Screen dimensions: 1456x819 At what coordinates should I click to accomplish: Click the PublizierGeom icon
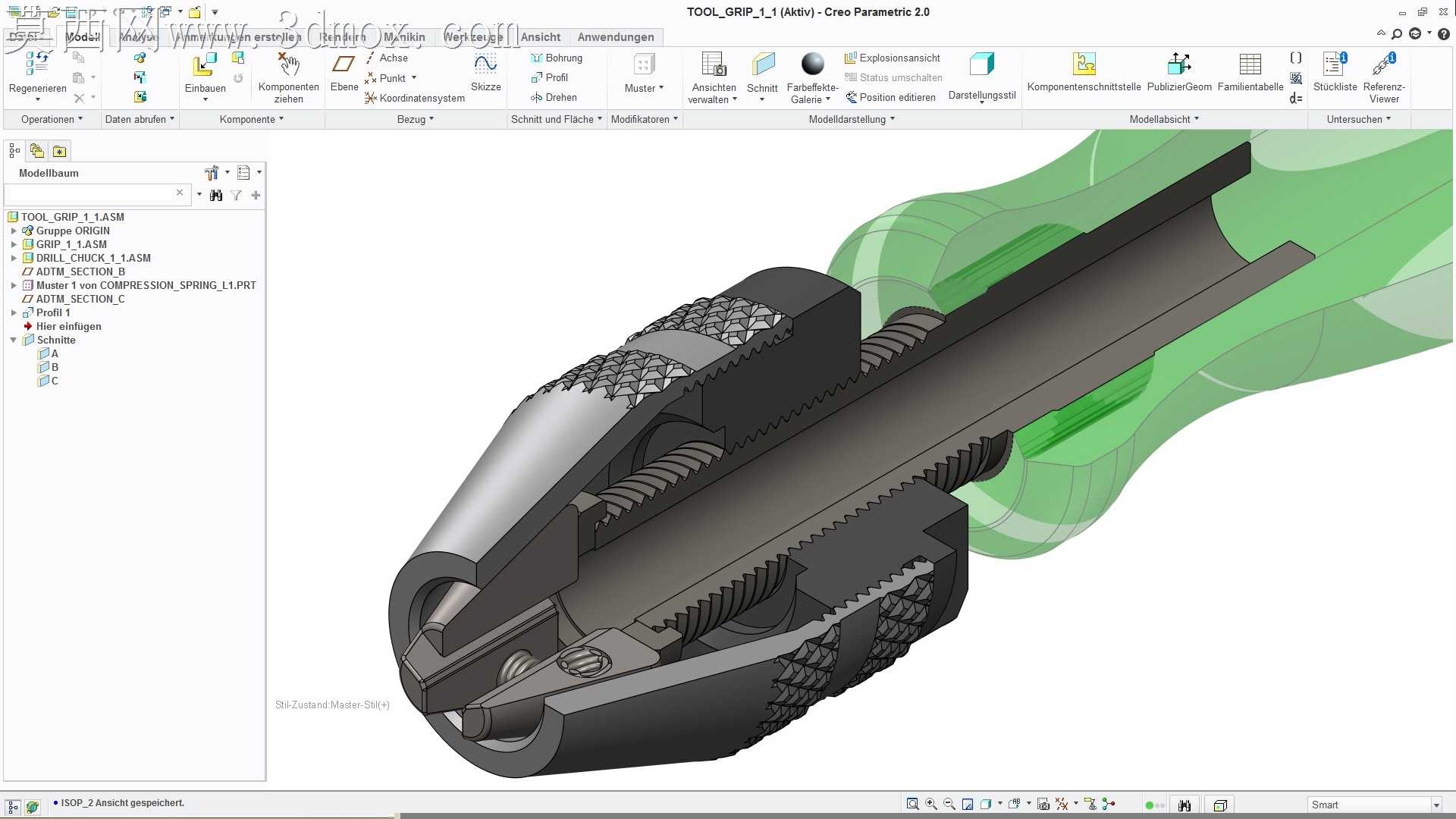[1179, 64]
